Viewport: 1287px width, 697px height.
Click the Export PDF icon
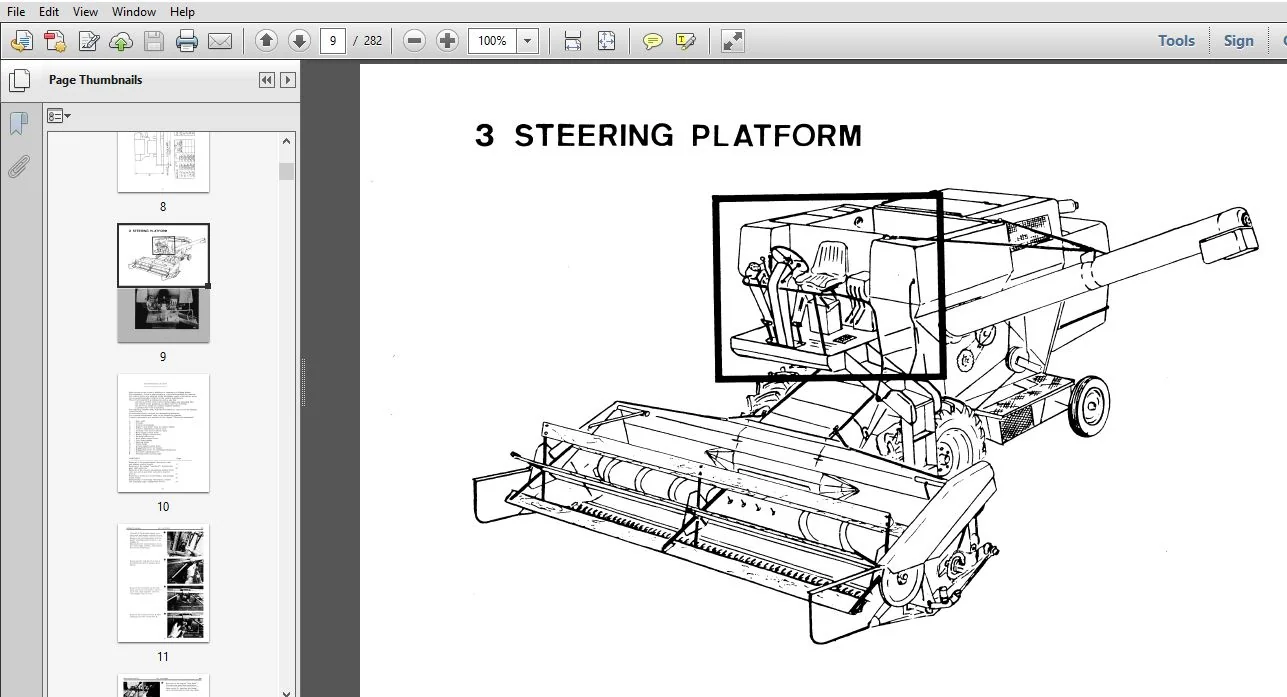55,41
